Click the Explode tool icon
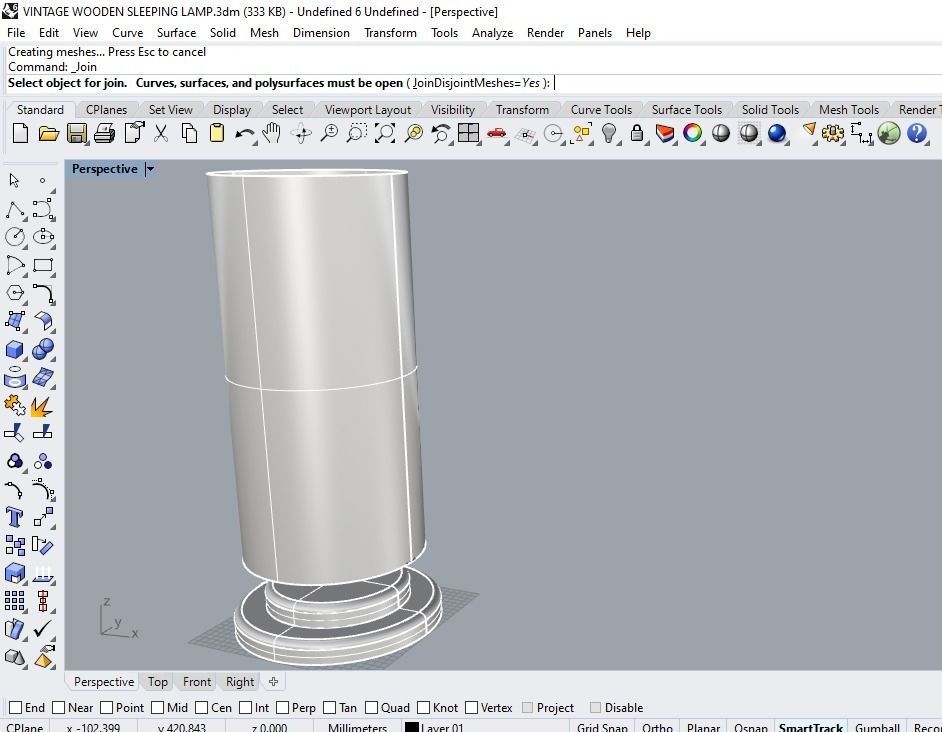This screenshot has height=732, width=942. point(41,406)
